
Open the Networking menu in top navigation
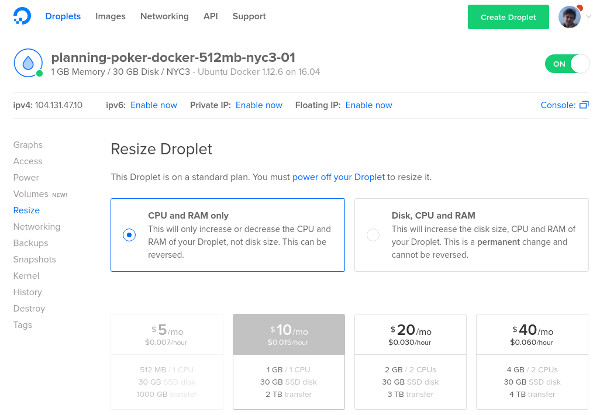(164, 16)
